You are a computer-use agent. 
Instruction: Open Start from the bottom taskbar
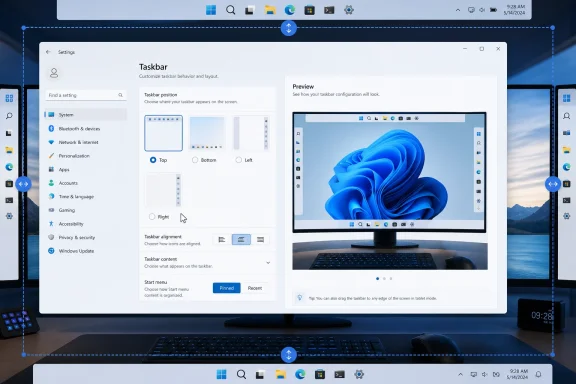click(222, 374)
